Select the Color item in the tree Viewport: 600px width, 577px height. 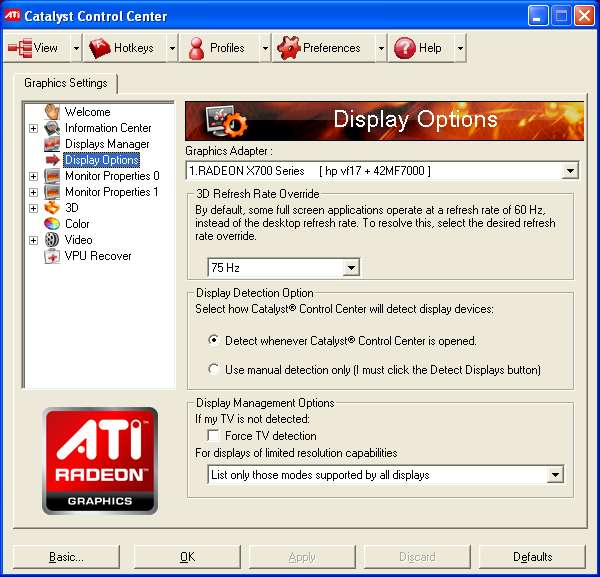coord(77,224)
